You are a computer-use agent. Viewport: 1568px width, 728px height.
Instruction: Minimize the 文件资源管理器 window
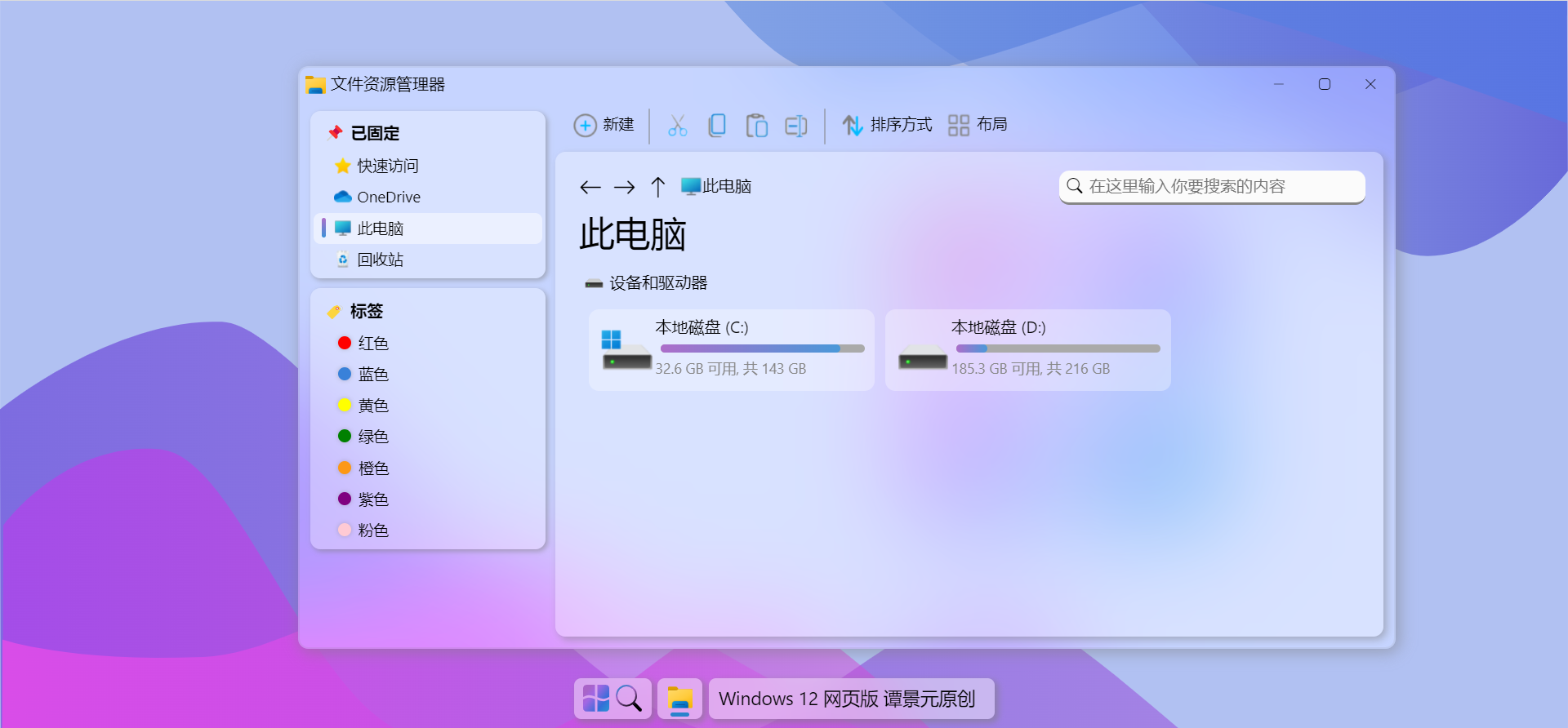[1279, 84]
